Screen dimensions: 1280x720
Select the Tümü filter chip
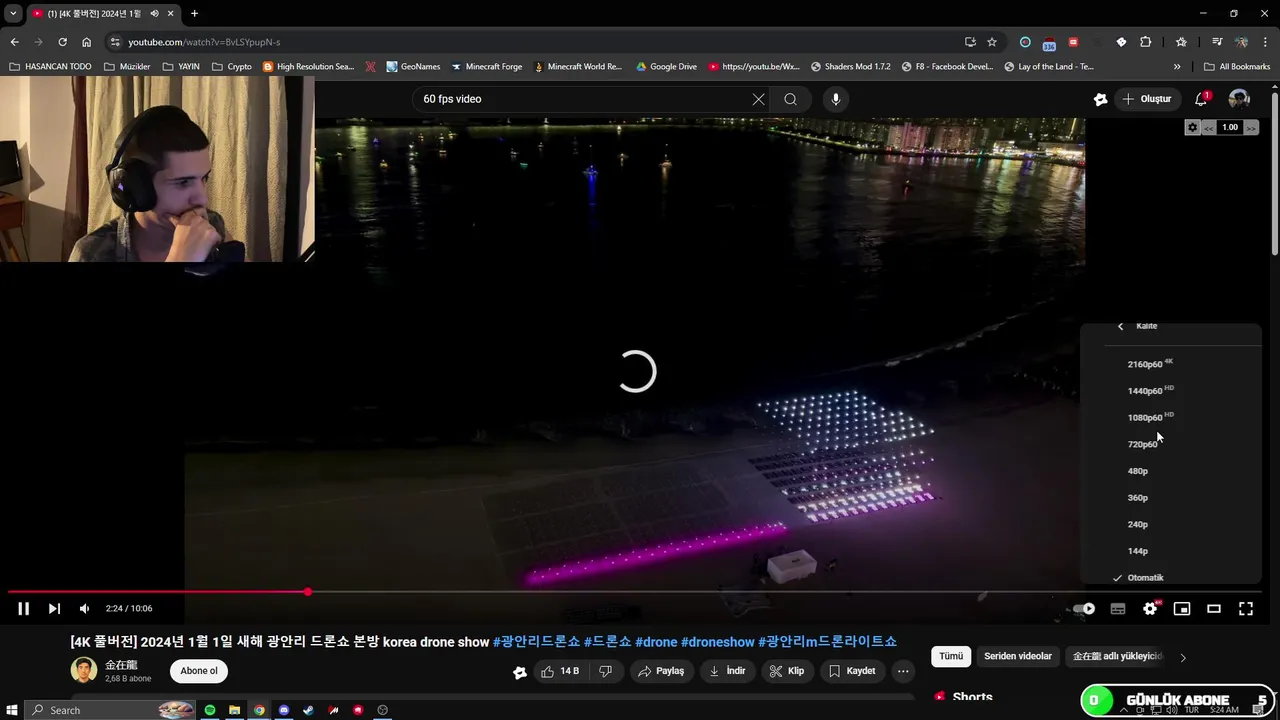tap(951, 656)
